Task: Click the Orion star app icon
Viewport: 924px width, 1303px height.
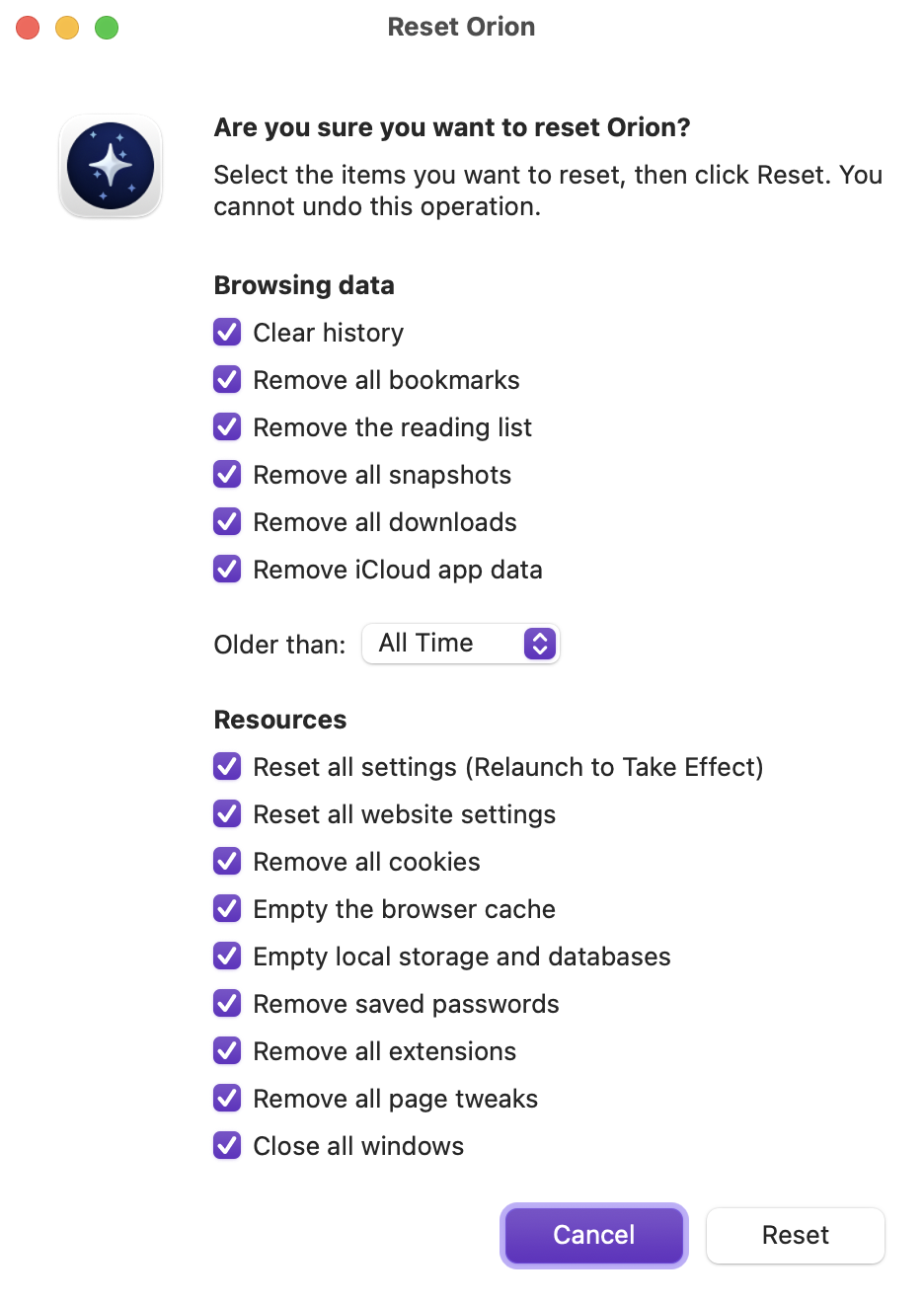Action: click(x=111, y=166)
